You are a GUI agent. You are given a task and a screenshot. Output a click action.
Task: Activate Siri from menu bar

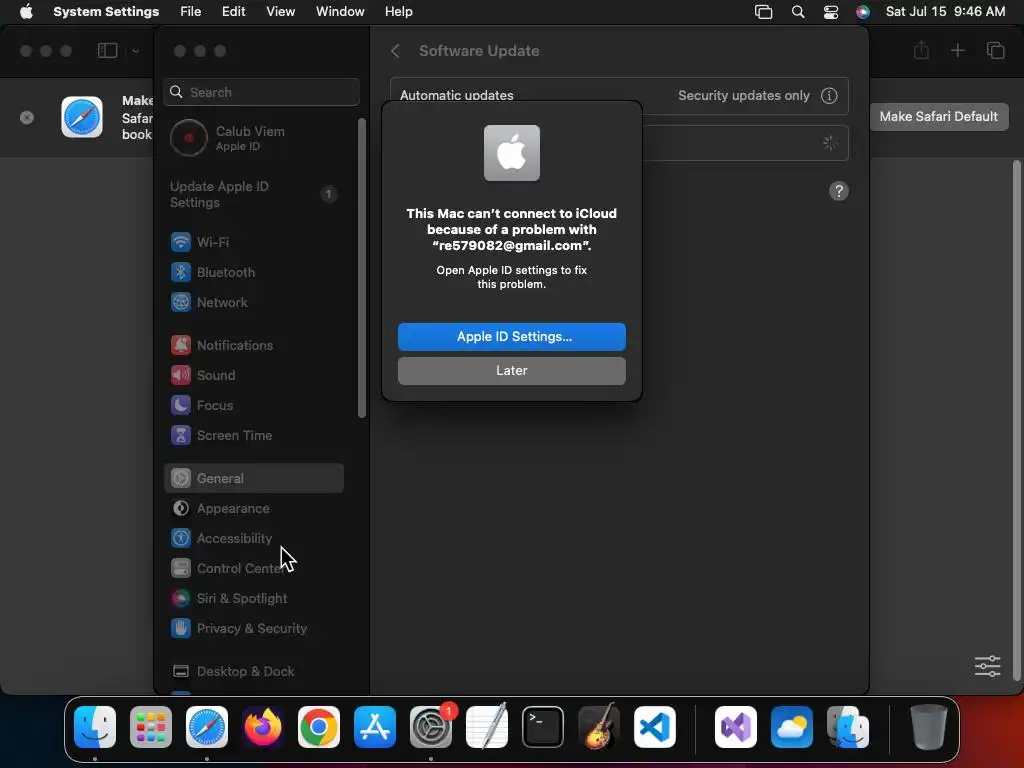tap(863, 12)
